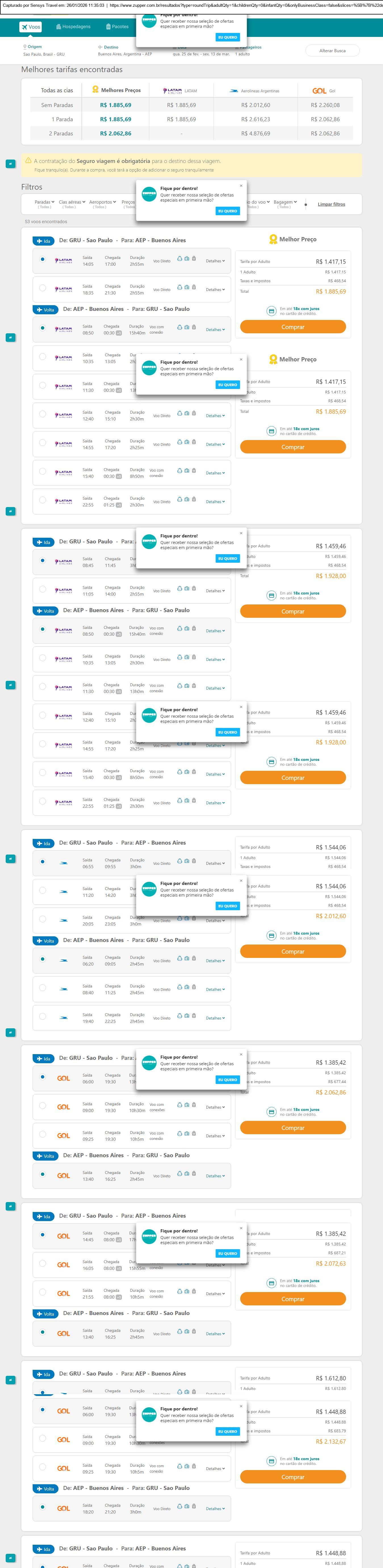
Task: Click the location pin icon next to Origem
Action: [x=25, y=47]
